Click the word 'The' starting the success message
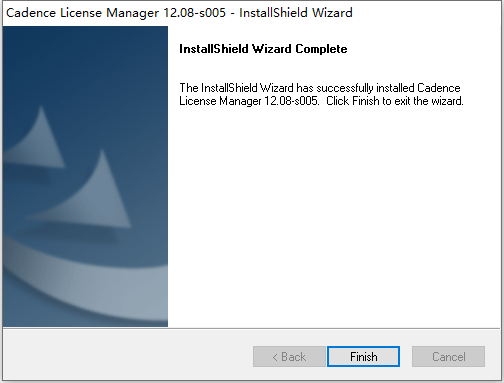The image size is (504, 383). point(189,88)
